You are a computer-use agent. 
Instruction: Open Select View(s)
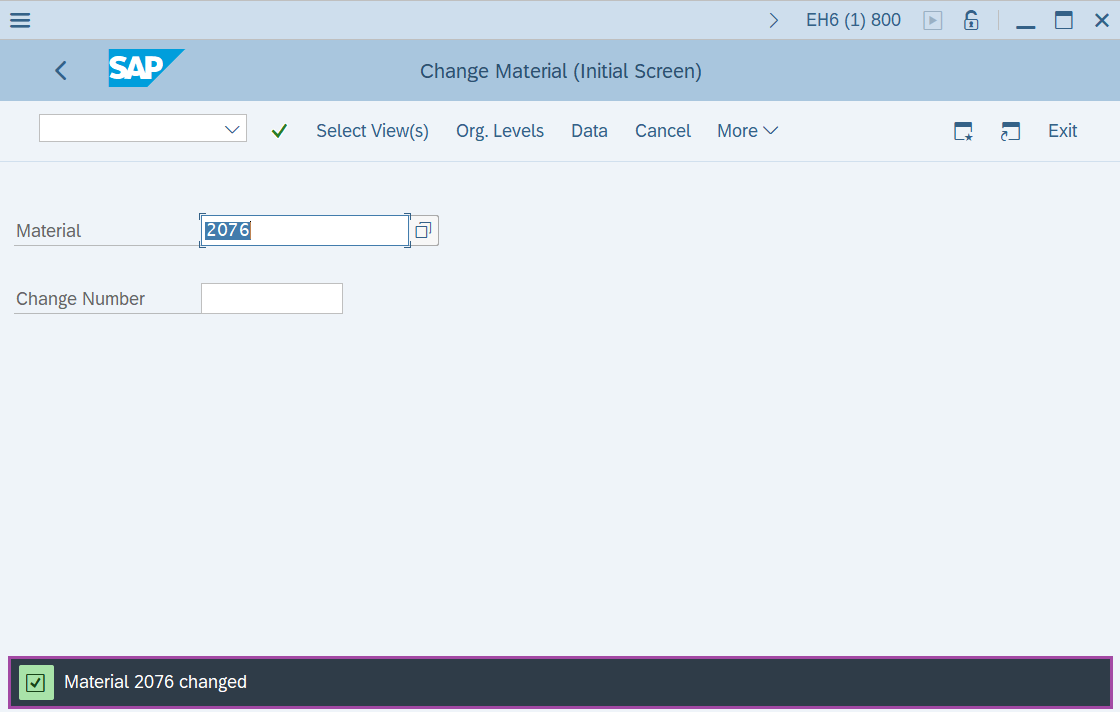point(372,131)
